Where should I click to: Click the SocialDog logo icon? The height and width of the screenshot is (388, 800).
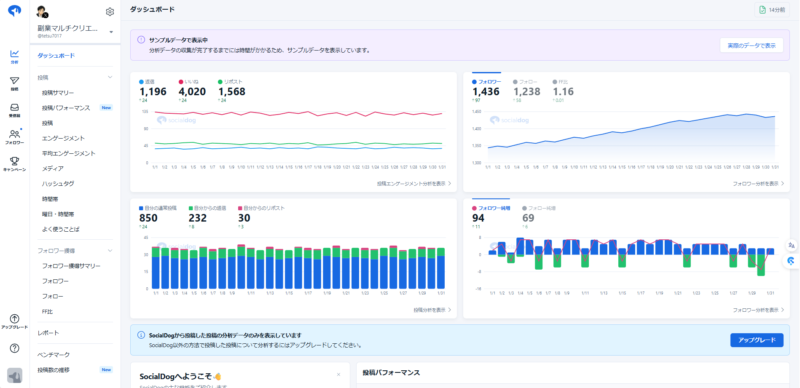[15, 10]
